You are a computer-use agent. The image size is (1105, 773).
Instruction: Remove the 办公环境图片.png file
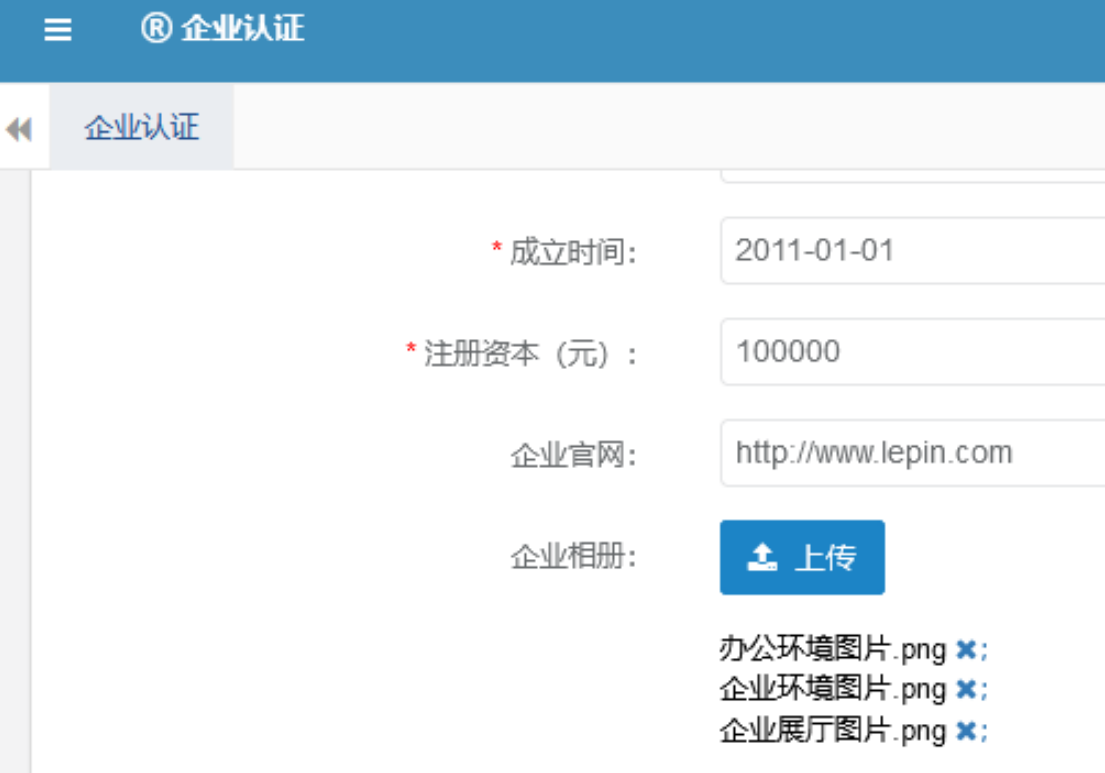965,650
